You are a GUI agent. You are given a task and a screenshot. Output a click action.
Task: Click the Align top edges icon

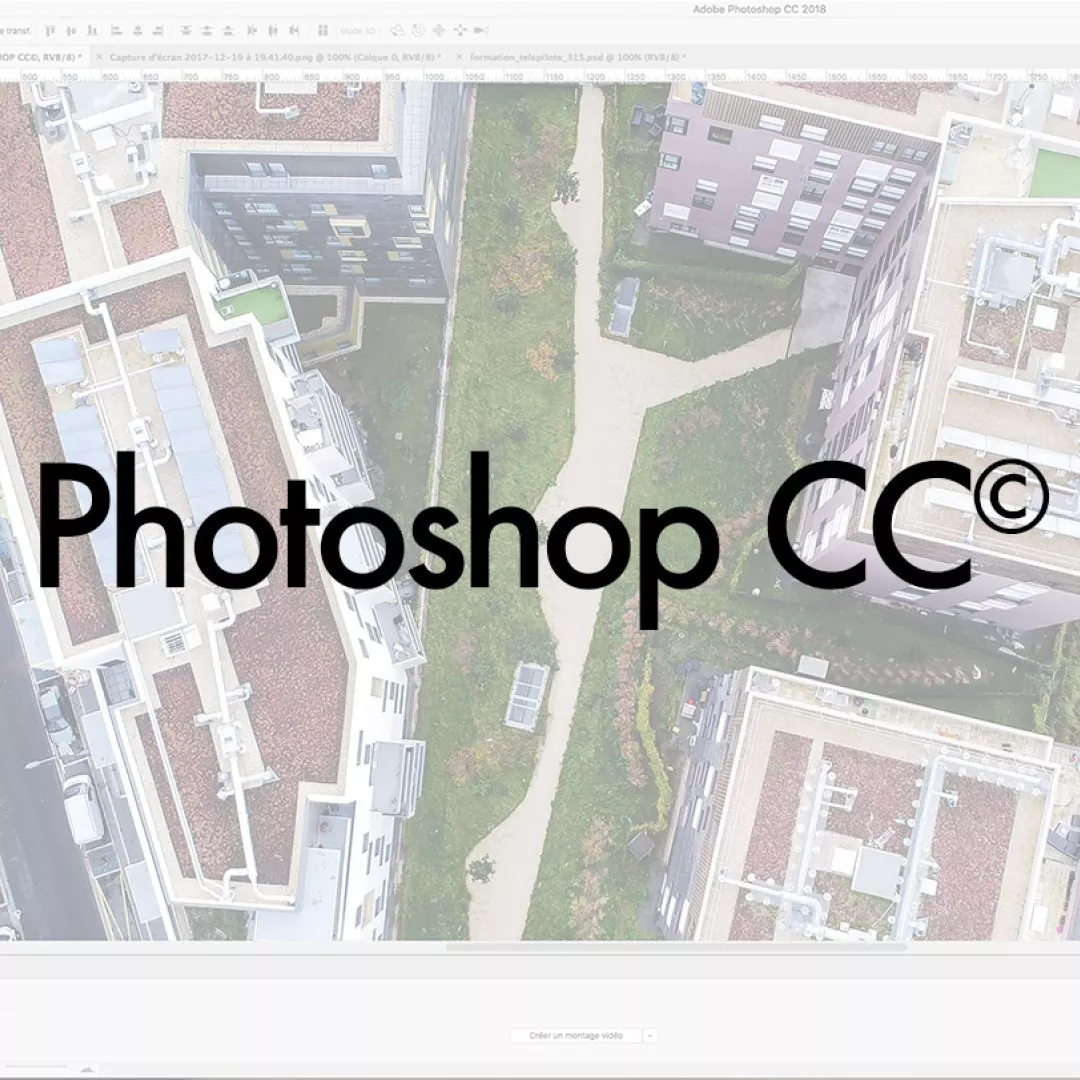(50, 30)
